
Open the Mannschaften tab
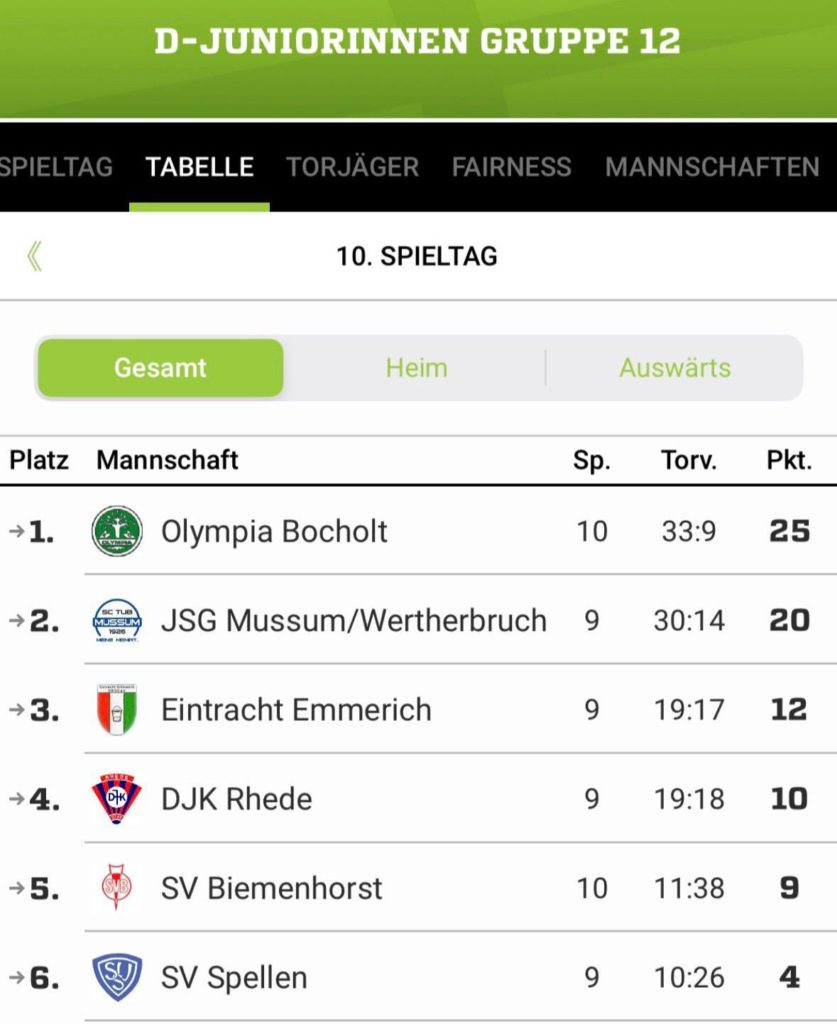[x=712, y=167]
